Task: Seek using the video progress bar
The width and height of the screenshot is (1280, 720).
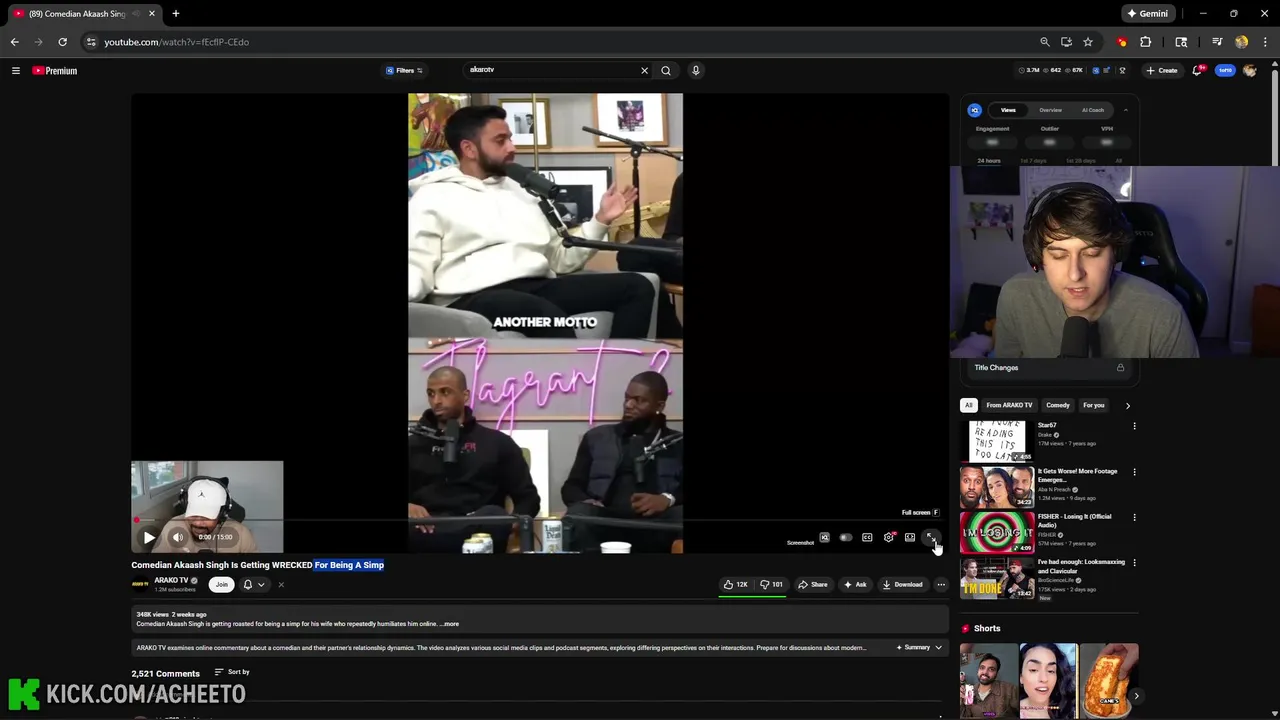Action: (x=540, y=521)
